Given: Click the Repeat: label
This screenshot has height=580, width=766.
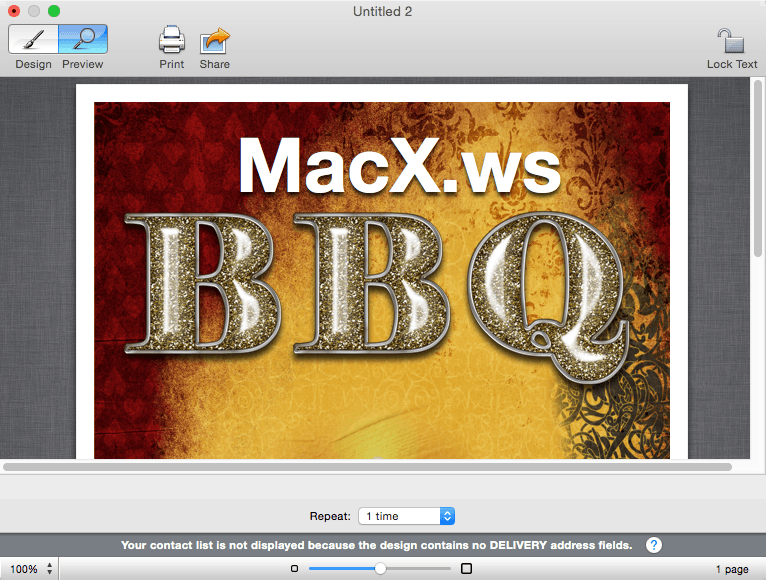Looking at the screenshot, I should pos(330,516).
